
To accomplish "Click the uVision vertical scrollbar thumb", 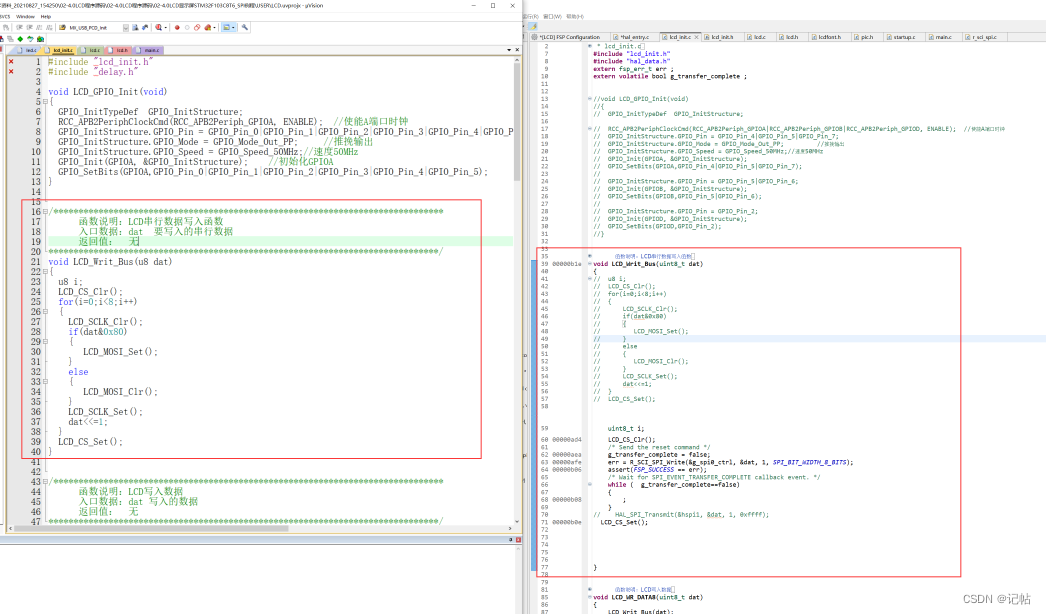I will click(x=517, y=121).
